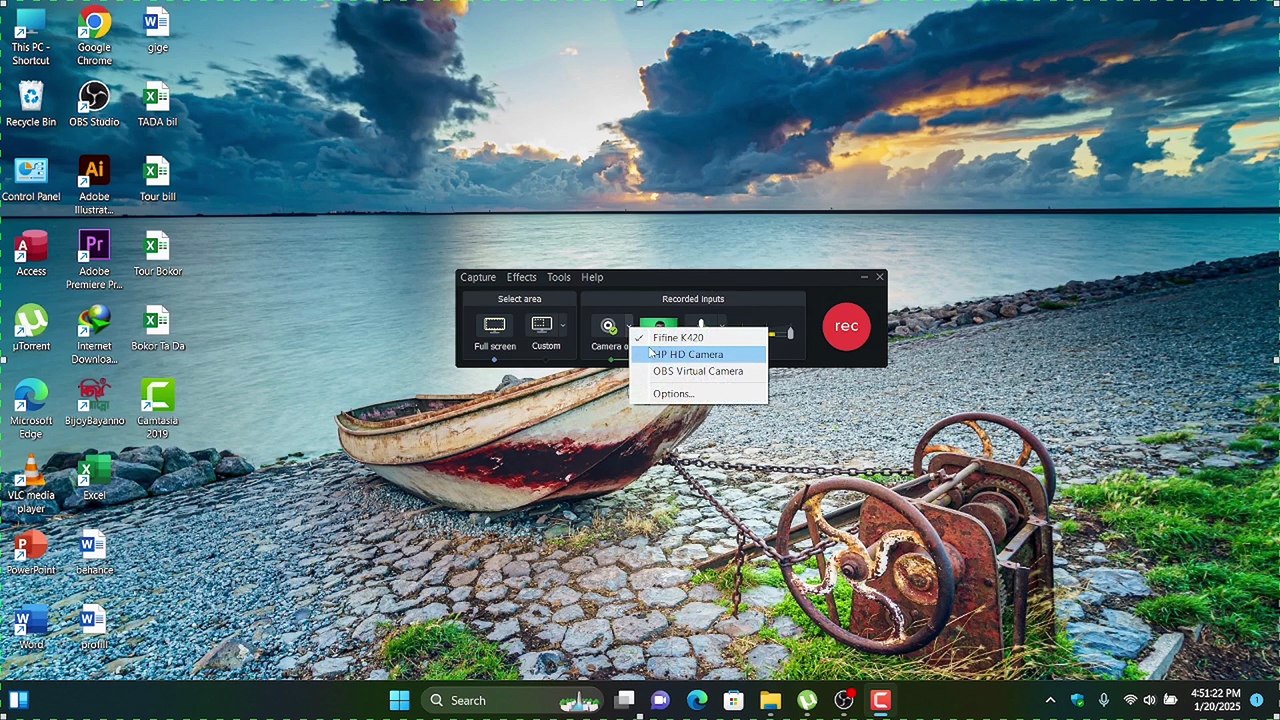Viewport: 1280px width, 720px height.
Task: Show hidden tray icons chevron
Action: [1050, 700]
